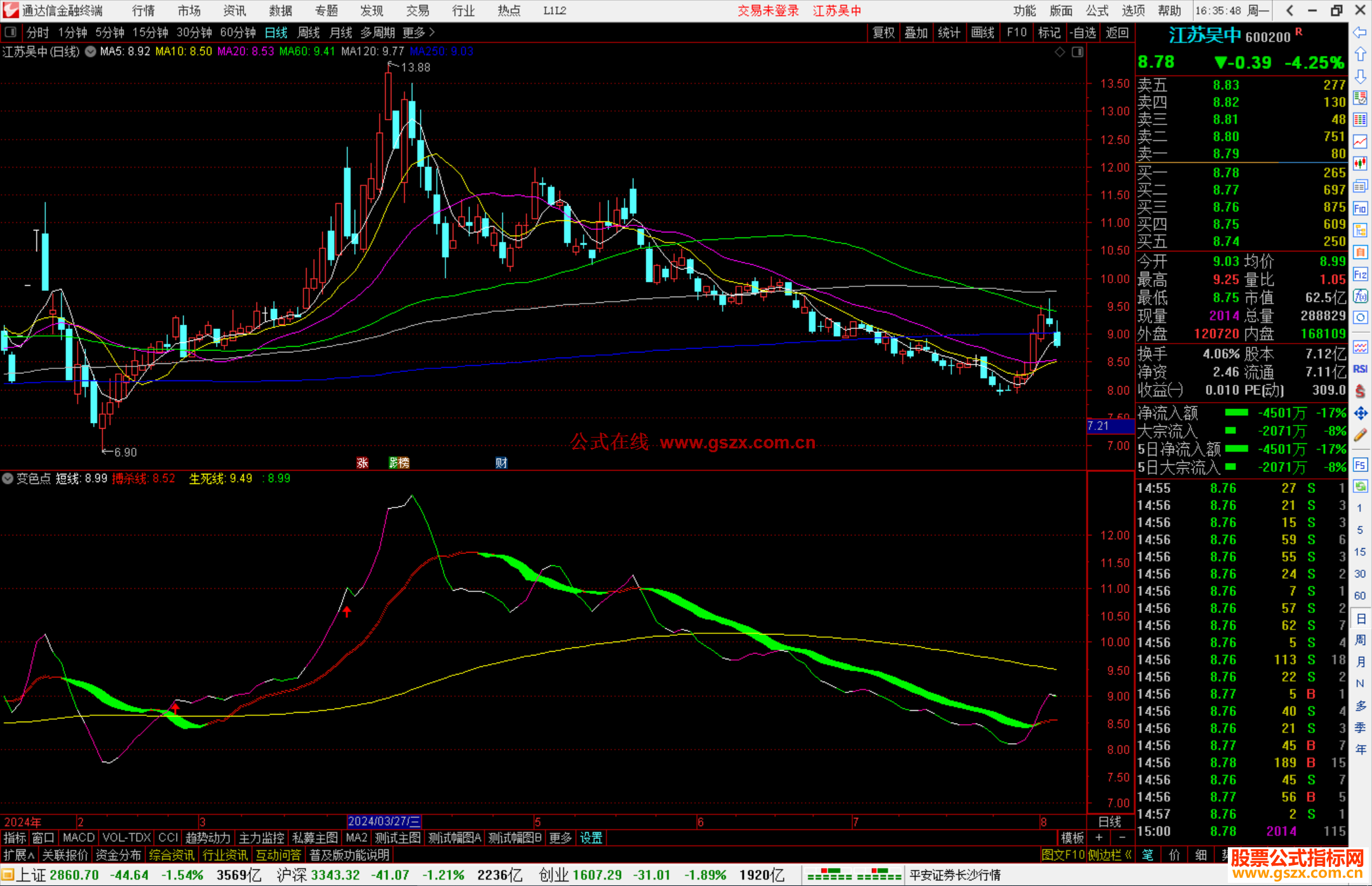Click the 复权 button

tap(884, 32)
